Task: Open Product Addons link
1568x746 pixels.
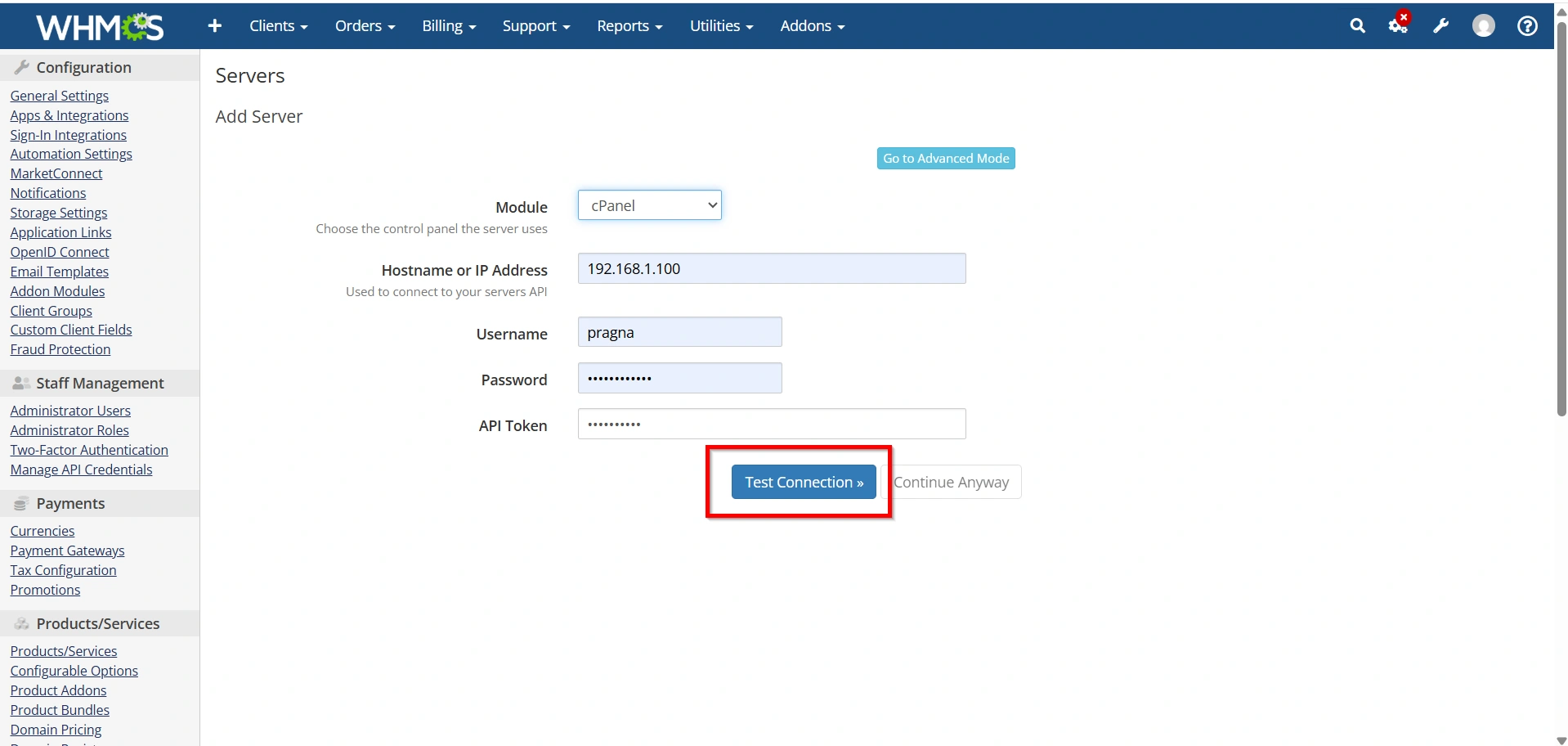Action: pyautogui.click(x=59, y=691)
